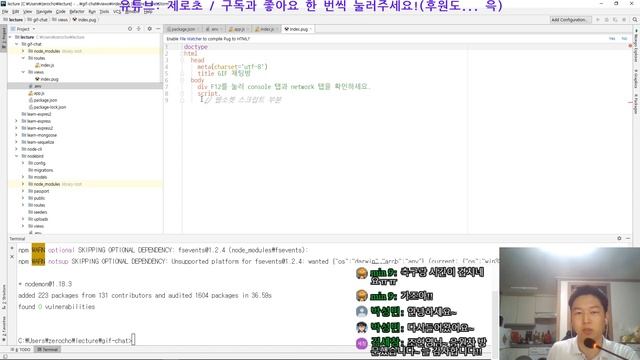Click the gif-chat breadcrumb in navigation bar
640x360 pixels.
click(x=38, y=20)
